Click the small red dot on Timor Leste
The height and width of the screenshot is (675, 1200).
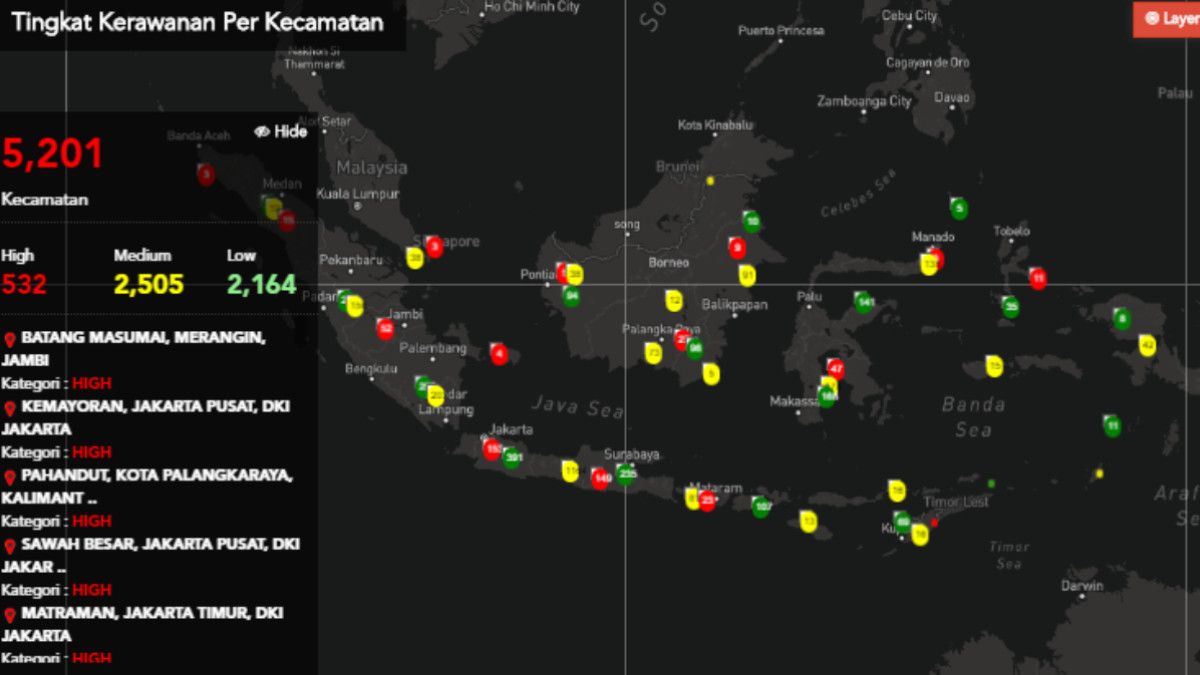(x=935, y=522)
